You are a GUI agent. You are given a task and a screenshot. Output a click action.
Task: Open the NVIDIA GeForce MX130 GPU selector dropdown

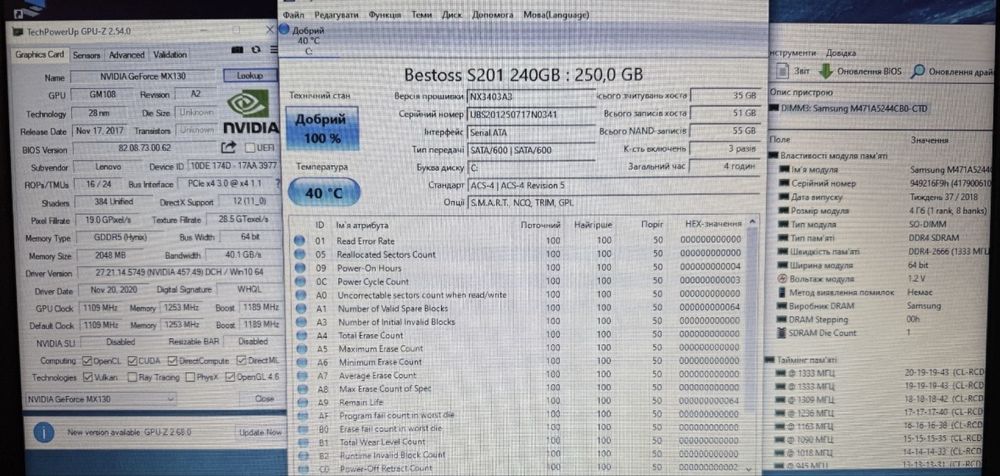pyautogui.click(x=100, y=398)
